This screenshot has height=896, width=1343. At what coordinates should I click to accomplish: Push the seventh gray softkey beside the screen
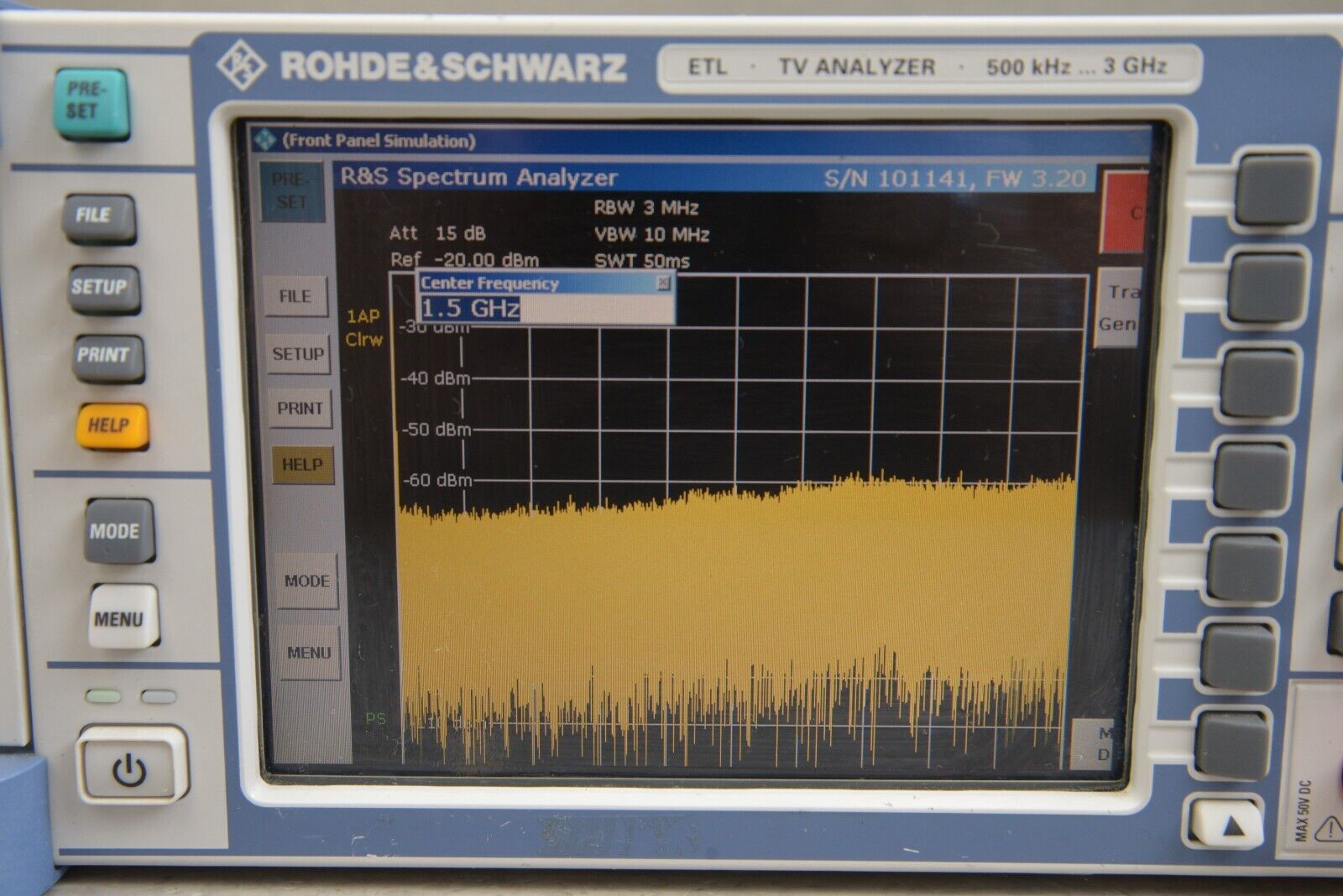click(1233, 745)
